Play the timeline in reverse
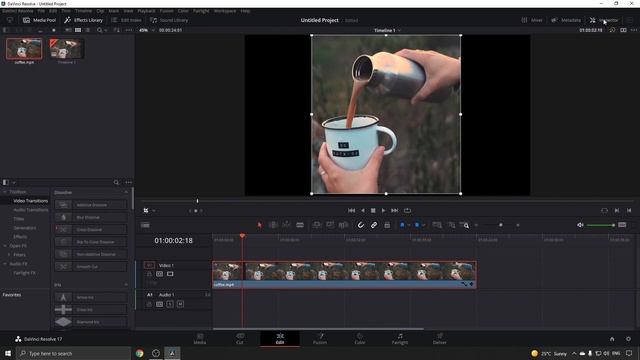 [x=362, y=210]
